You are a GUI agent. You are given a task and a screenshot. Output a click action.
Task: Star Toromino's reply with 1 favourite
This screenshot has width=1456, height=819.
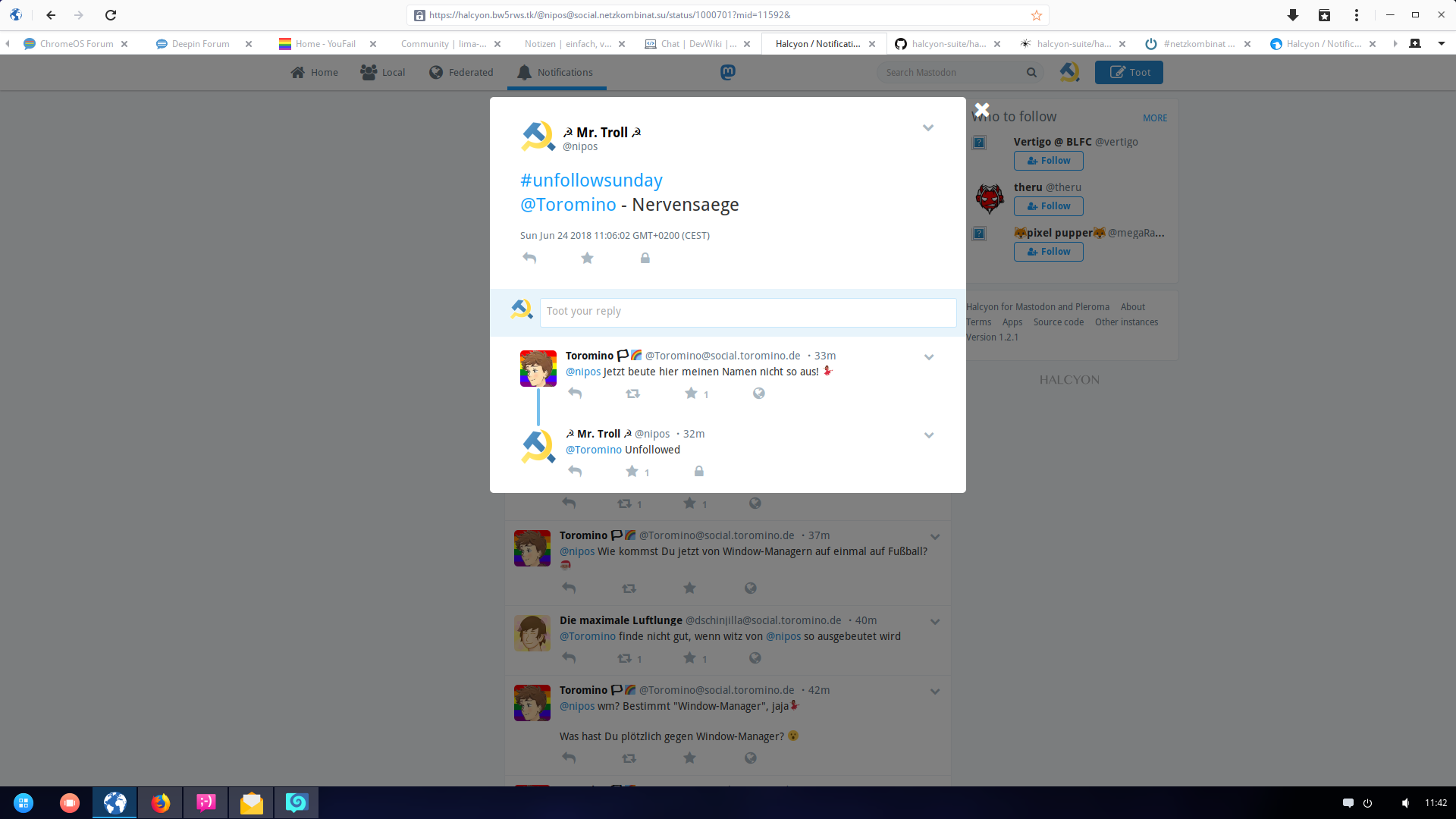(691, 394)
